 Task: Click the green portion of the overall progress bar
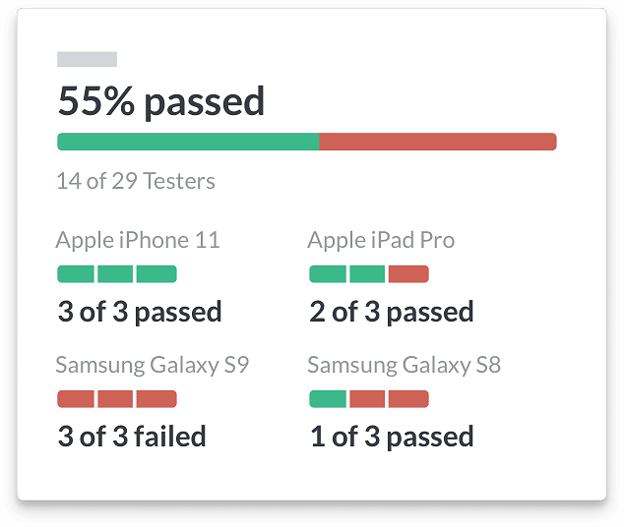tap(188, 142)
